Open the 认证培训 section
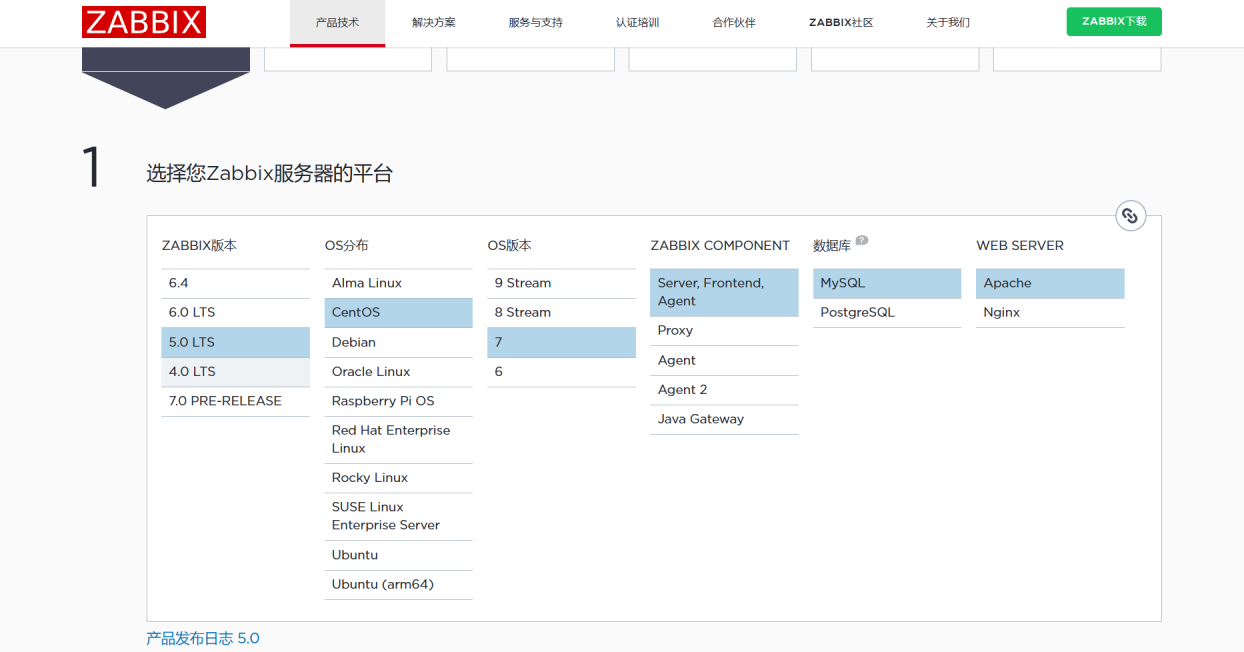The image size is (1244, 652). [x=637, y=21]
